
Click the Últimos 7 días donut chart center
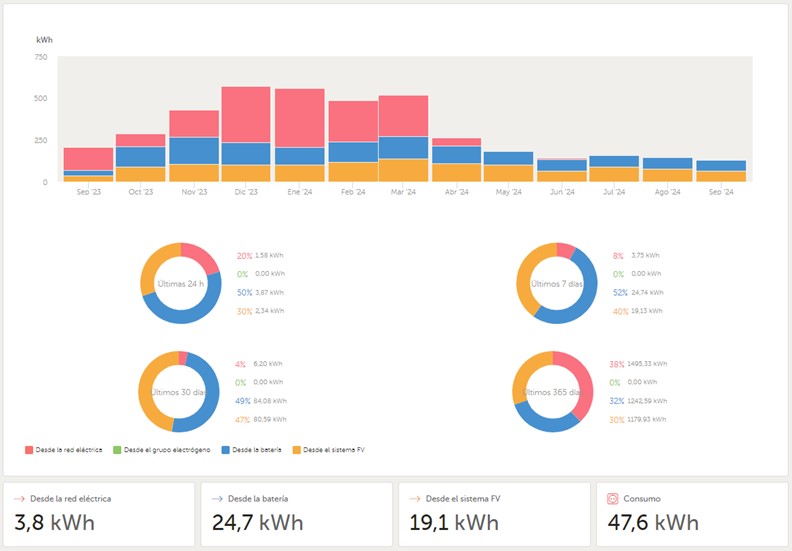click(557, 283)
